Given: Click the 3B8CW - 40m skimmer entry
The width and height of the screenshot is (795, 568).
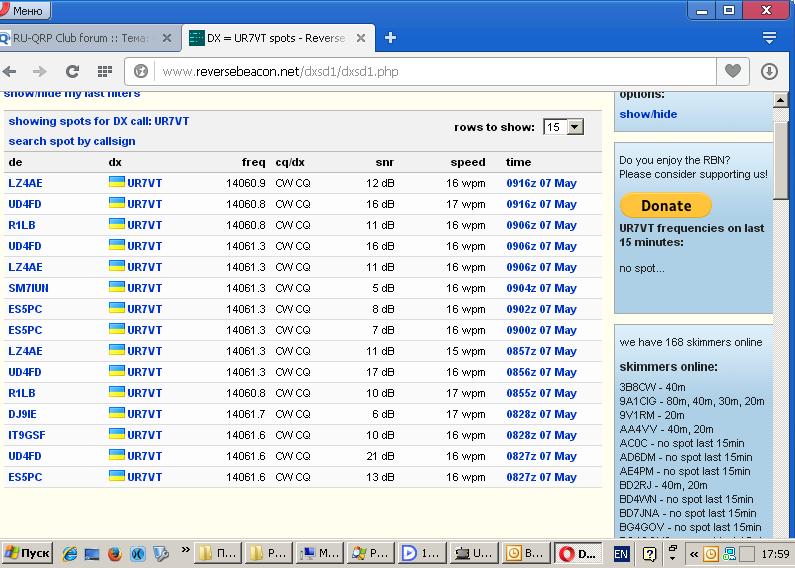Looking at the screenshot, I should click(x=653, y=387).
